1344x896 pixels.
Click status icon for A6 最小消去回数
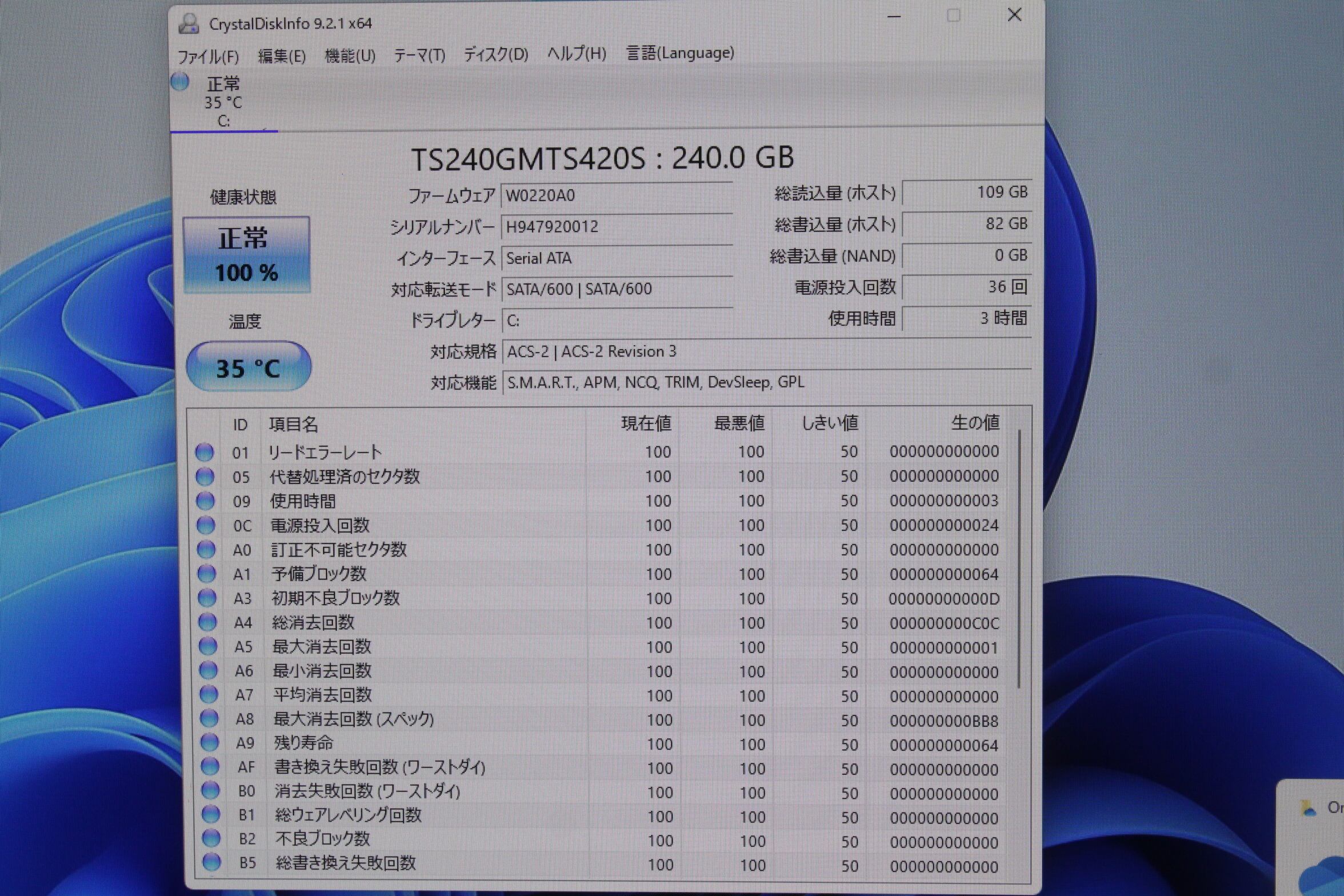[x=208, y=670]
